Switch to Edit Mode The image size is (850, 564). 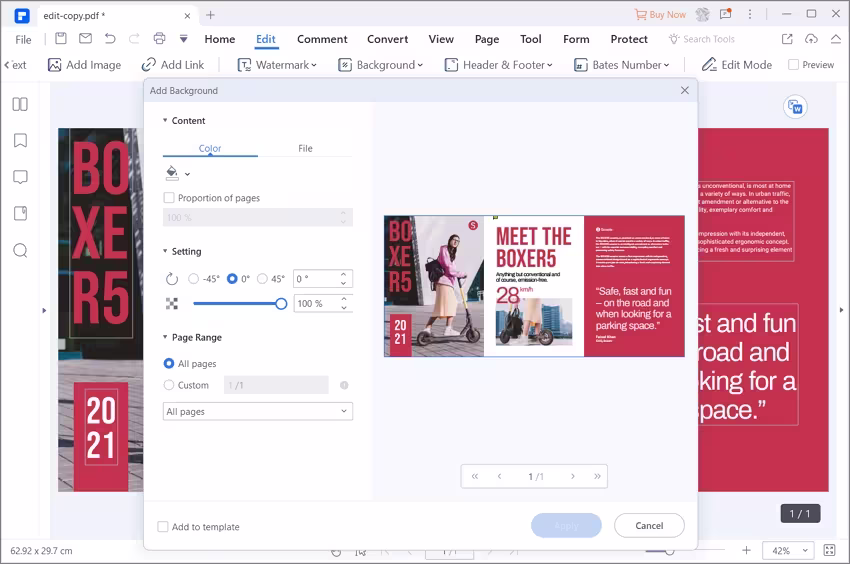[x=737, y=65]
